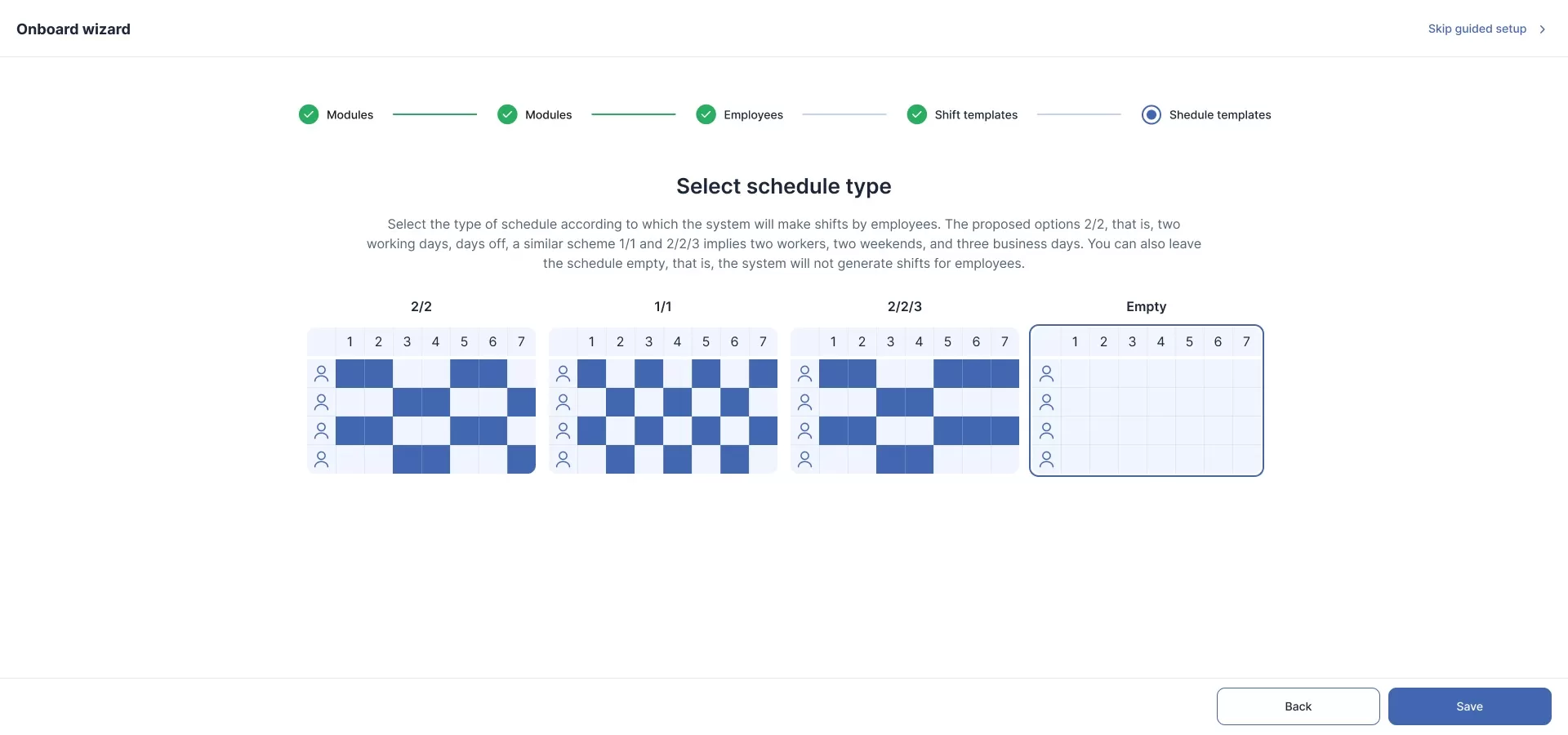Click last employee icon in 1/1 schedule
The width and height of the screenshot is (1568, 735).
[563, 460]
